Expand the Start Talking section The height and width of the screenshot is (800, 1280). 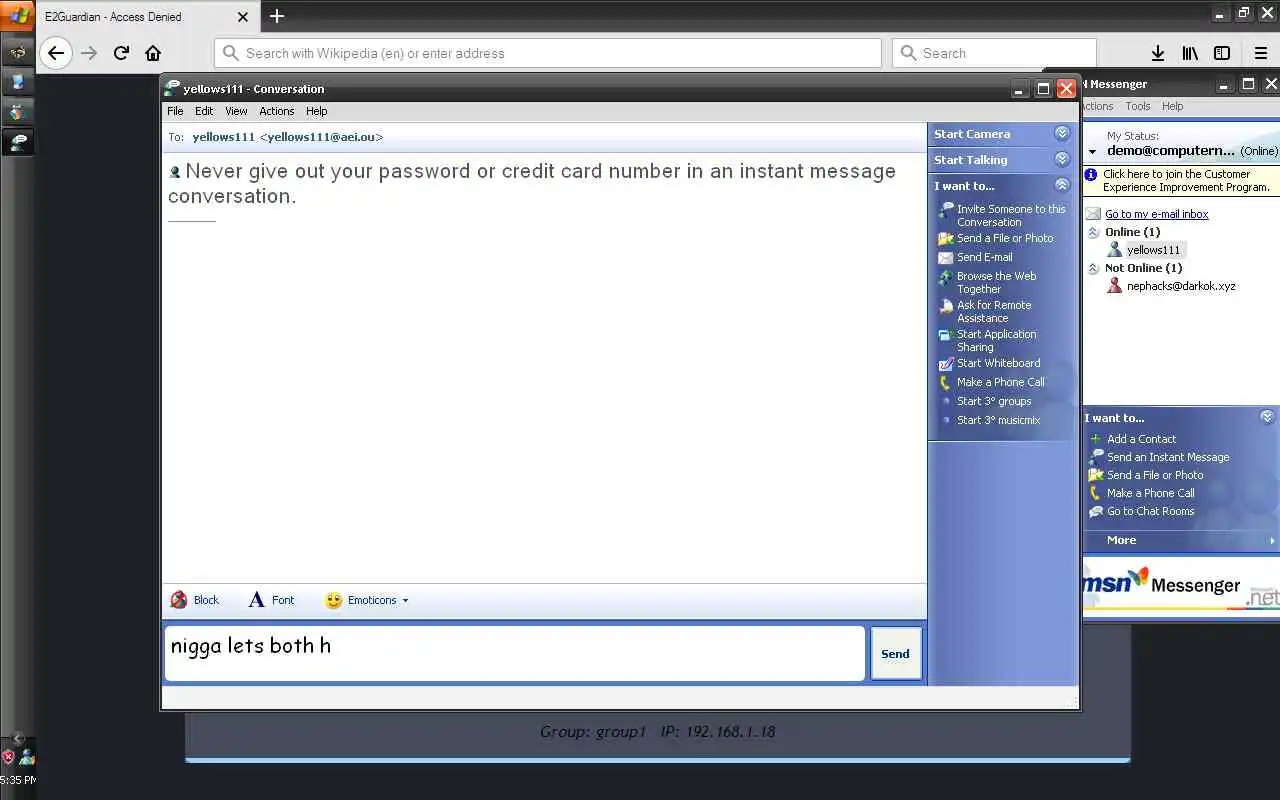point(1062,159)
